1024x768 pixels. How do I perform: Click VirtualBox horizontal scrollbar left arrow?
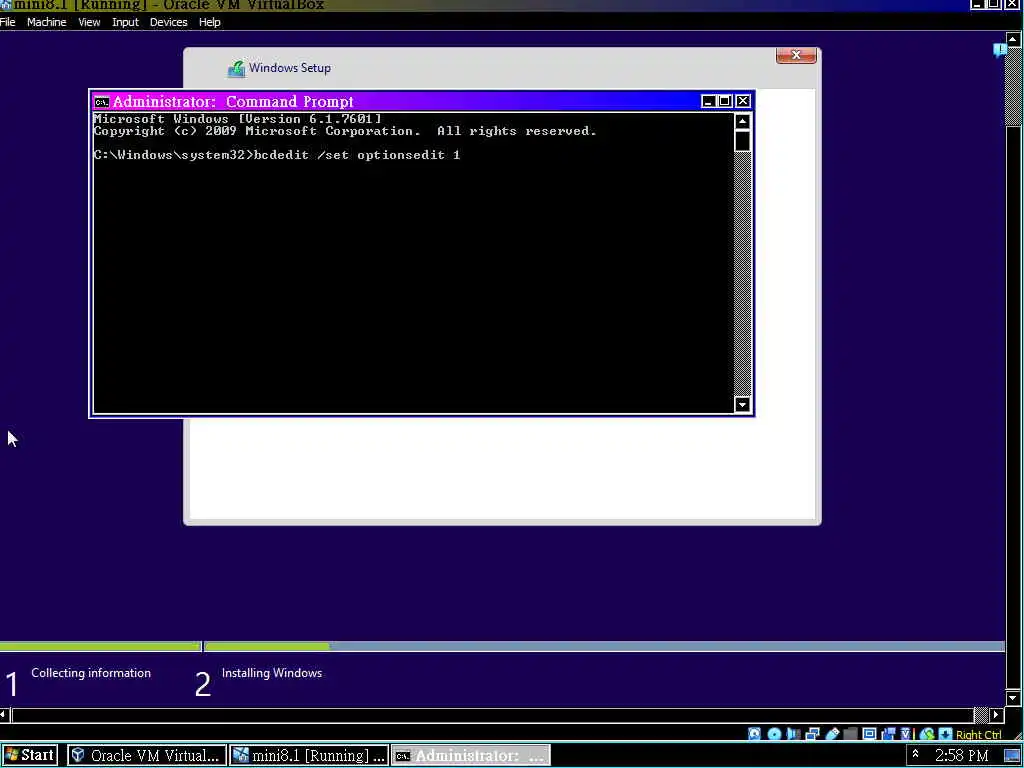[5, 714]
